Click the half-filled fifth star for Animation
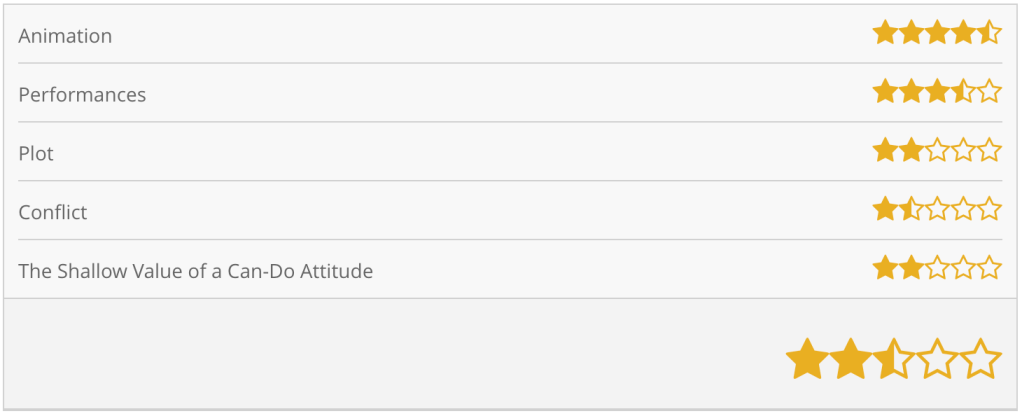The width and height of the screenshot is (1022, 416). pos(989,34)
